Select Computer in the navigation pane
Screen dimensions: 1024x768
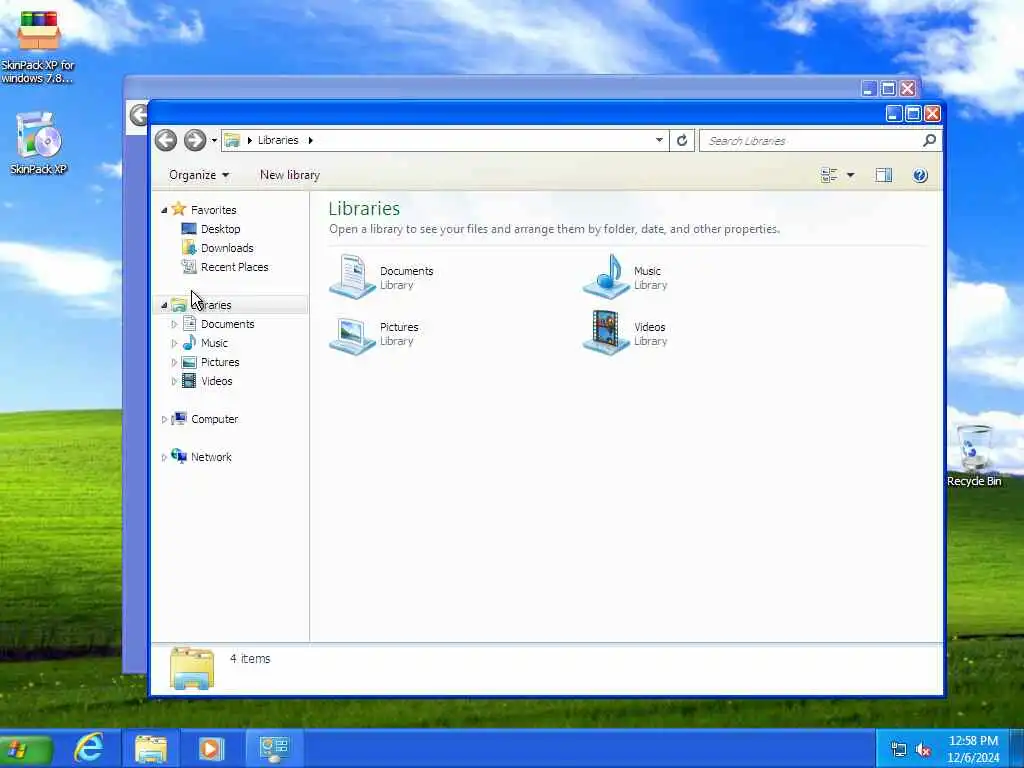click(214, 419)
